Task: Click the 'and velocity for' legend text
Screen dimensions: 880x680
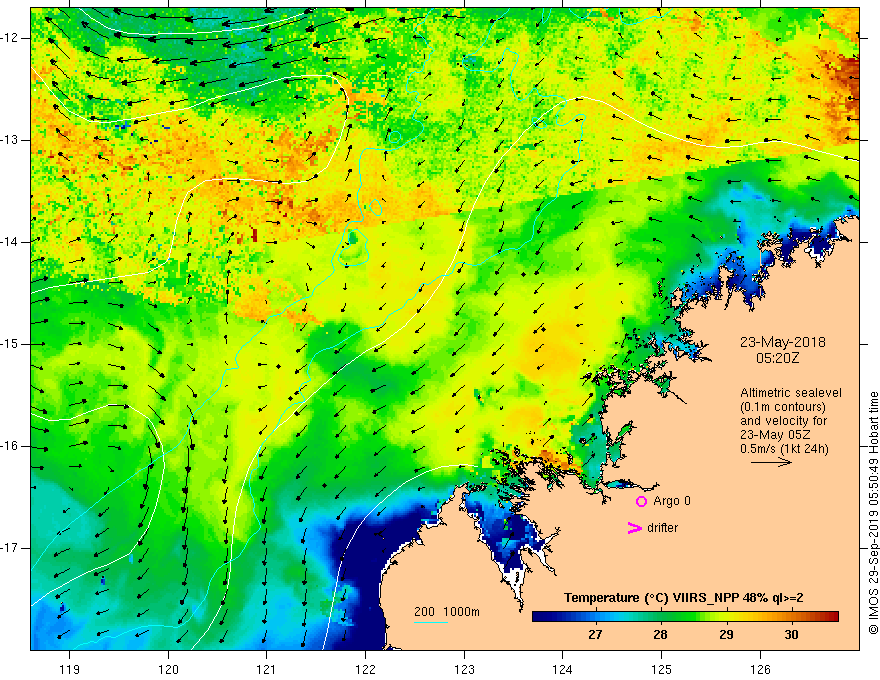Action: coord(783,421)
